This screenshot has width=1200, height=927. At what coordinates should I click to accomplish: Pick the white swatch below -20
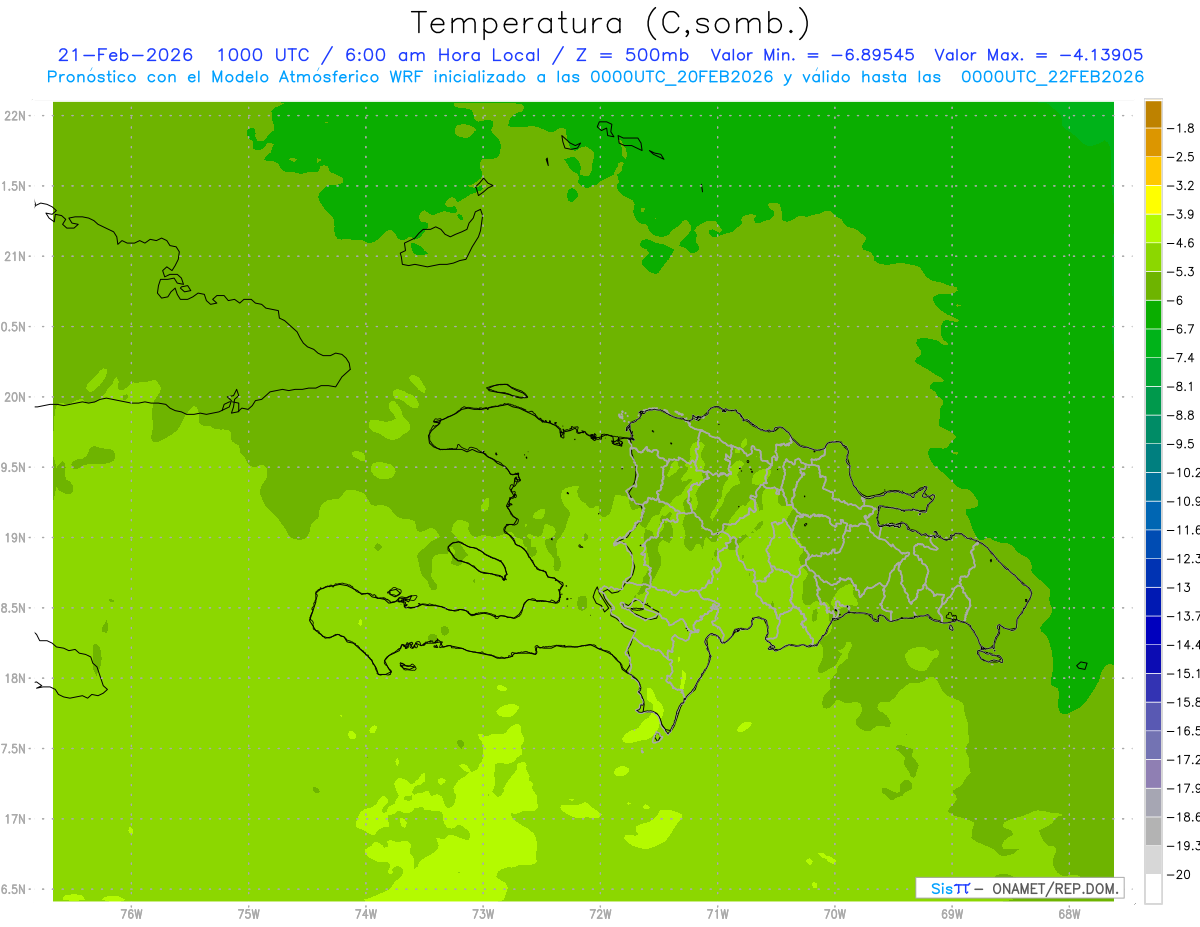tap(1153, 888)
